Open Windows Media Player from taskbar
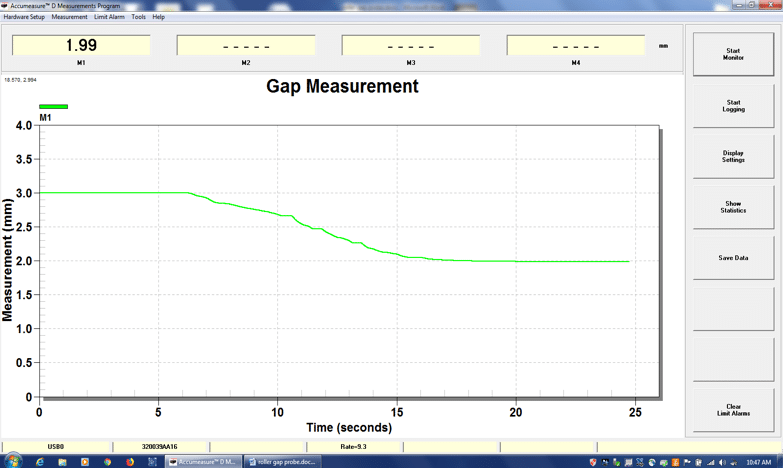 [85, 462]
